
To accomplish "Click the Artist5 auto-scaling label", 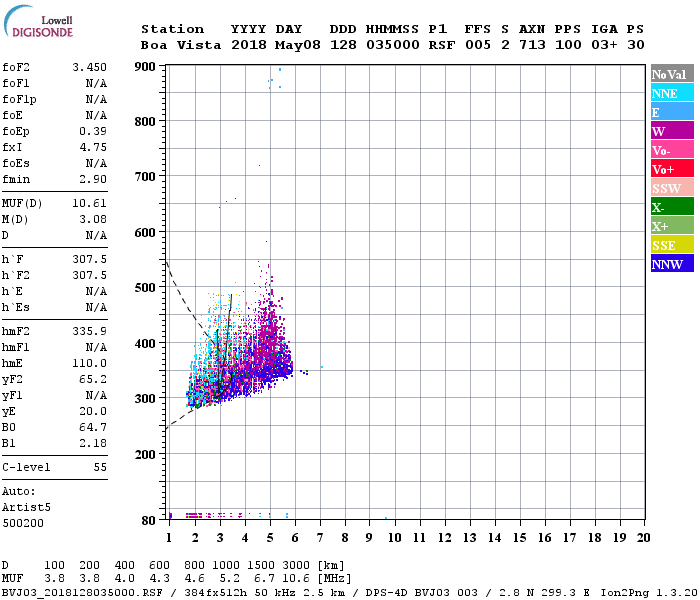I will (26, 508).
